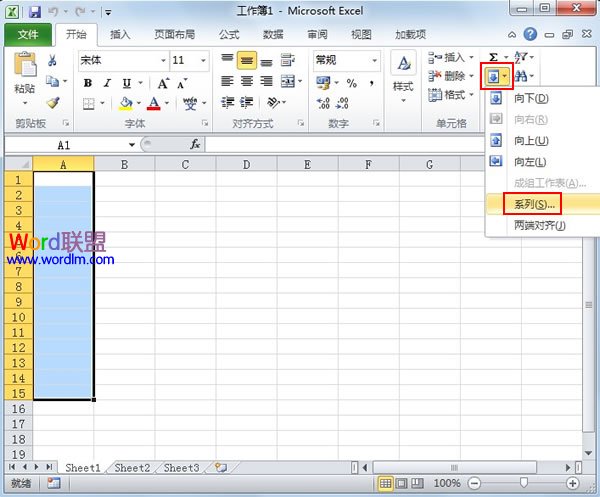Click the AutoSum sigma icon
This screenshot has width=600, height=497.
[494, 58]
